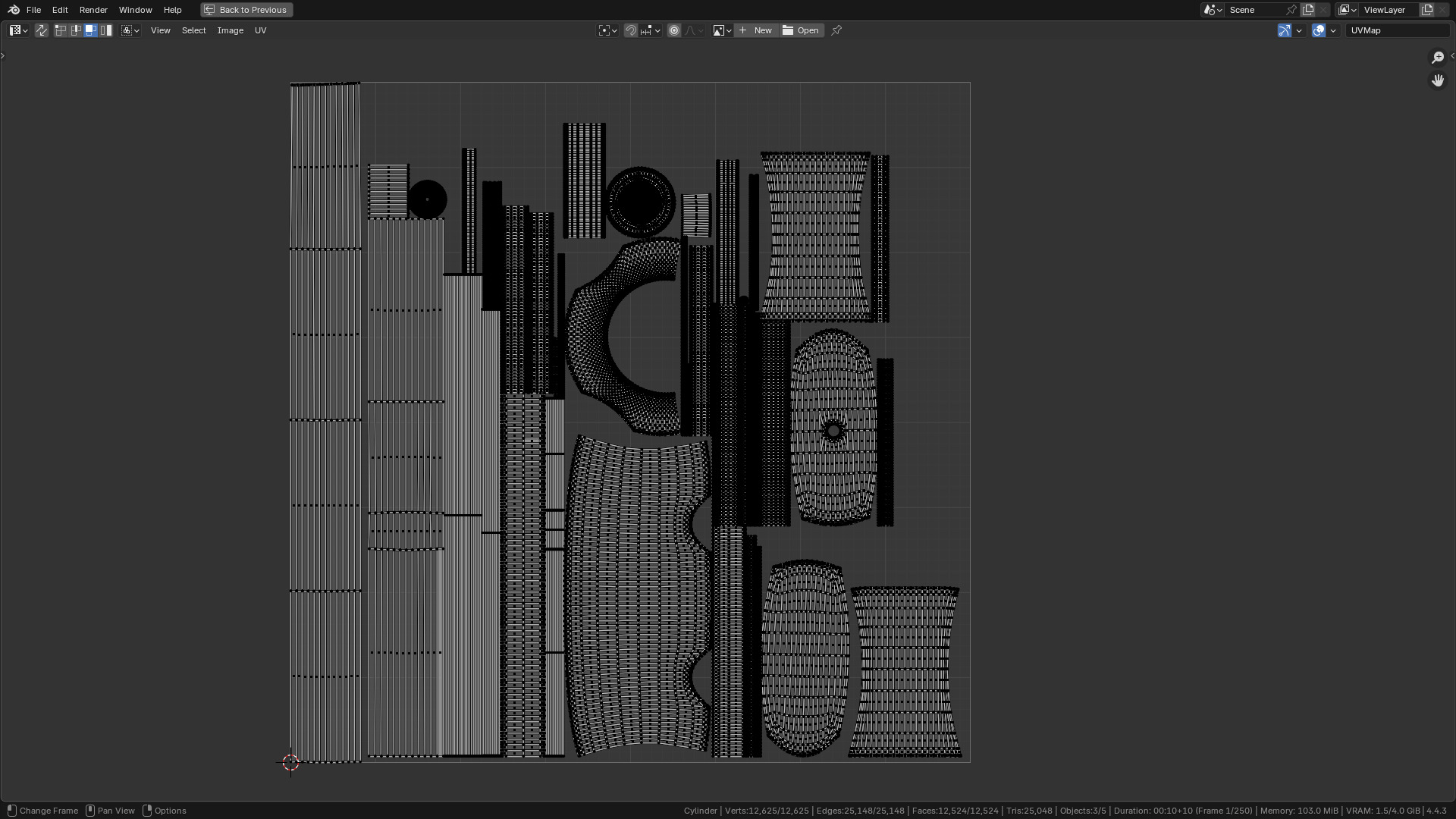Toggle the gizmo display icon
Image resolution: width=1456 pixels, height=819 pixels.
coord(1284,30)
